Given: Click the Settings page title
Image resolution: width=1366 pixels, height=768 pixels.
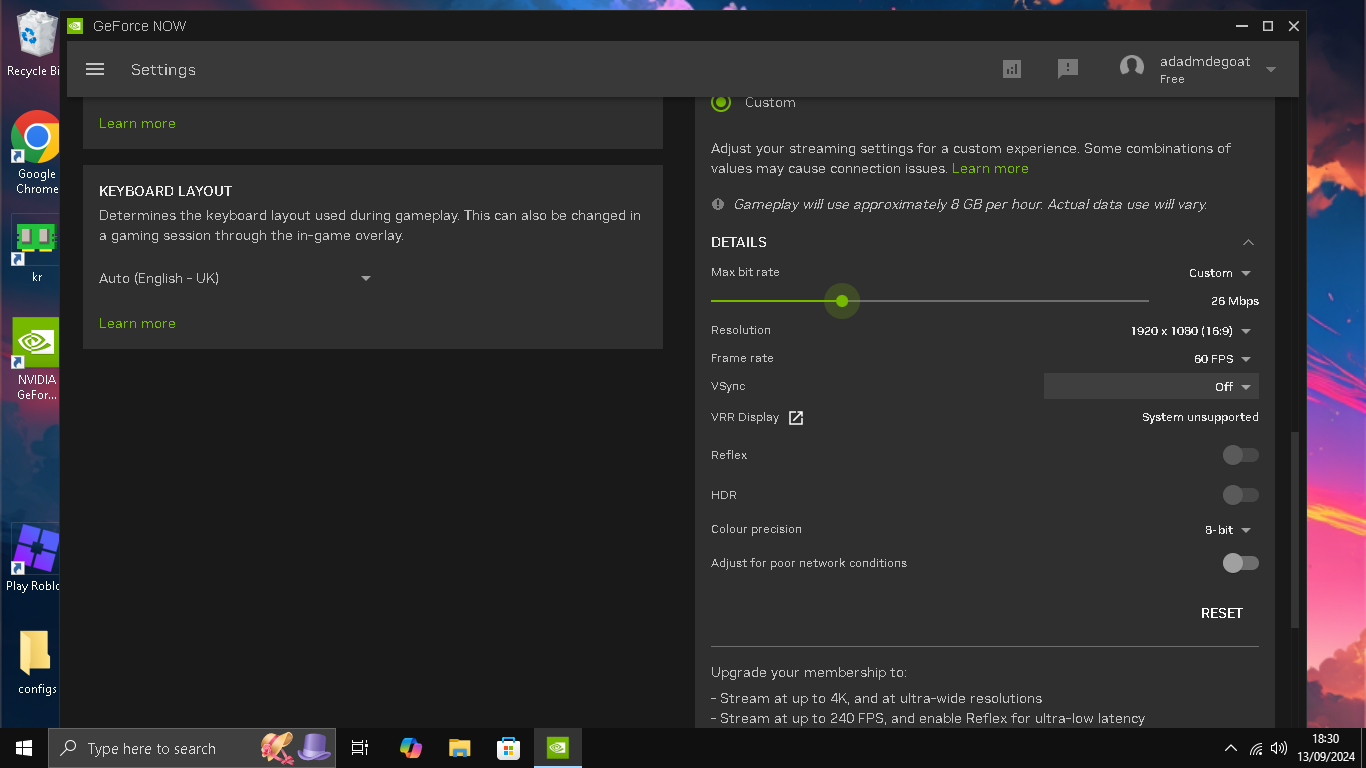Looking at the screenshot, I should (x=163, y=70).
